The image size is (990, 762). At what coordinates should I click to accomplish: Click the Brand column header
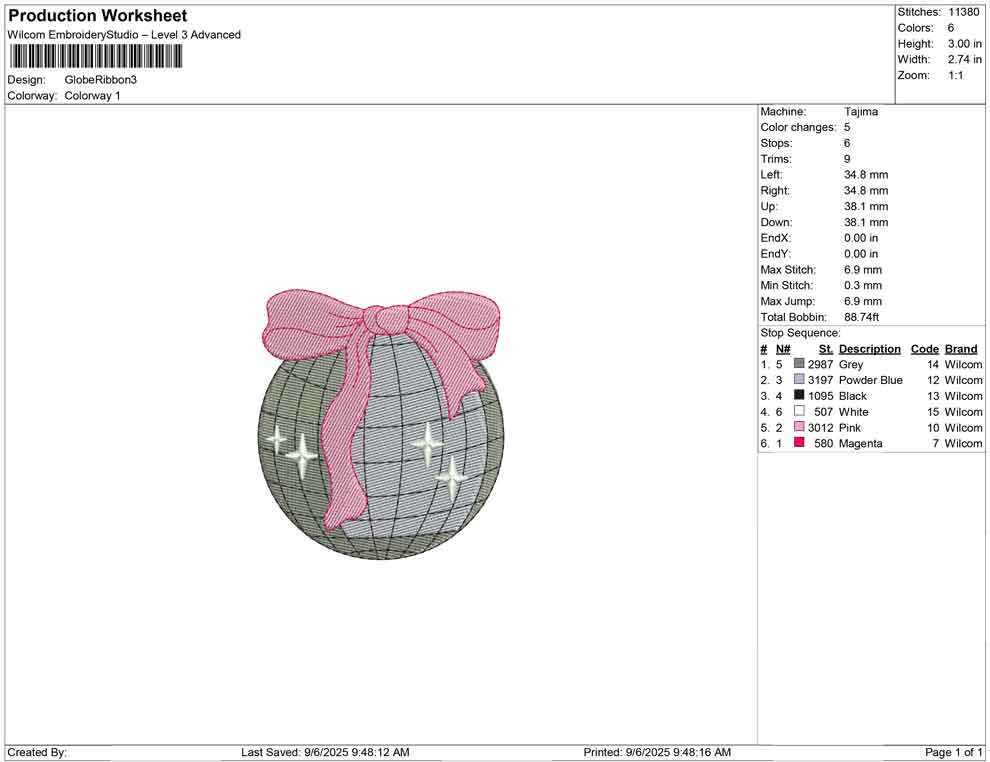coord(961,349)
